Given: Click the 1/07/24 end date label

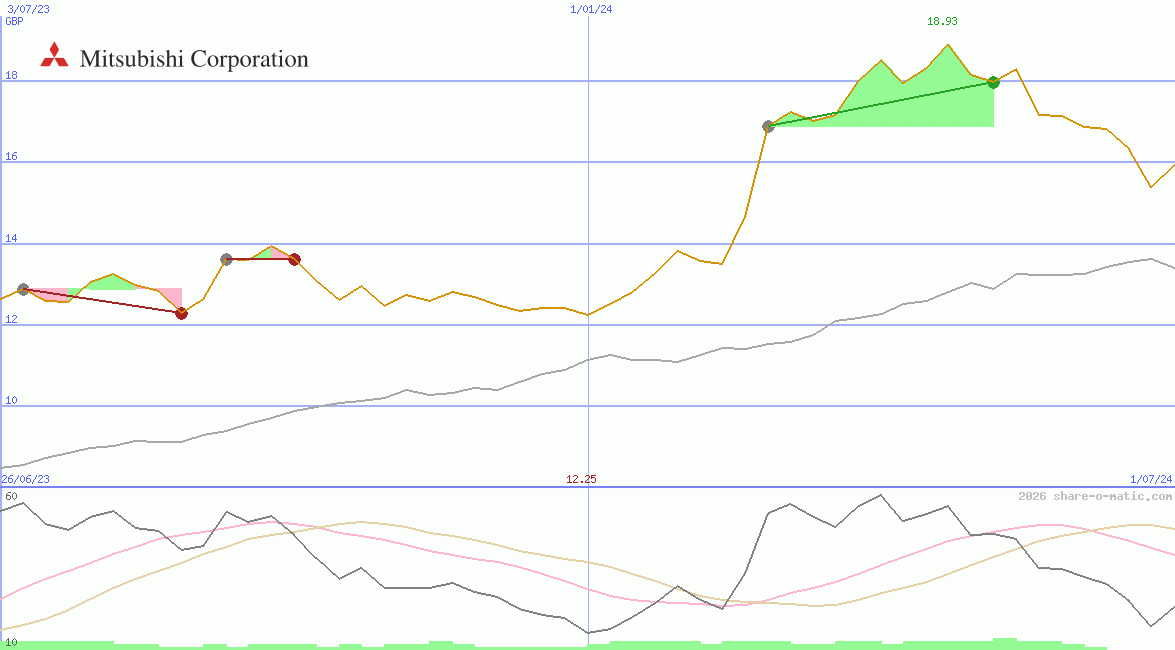Looking at the screenshot, I should [1151, 479].
